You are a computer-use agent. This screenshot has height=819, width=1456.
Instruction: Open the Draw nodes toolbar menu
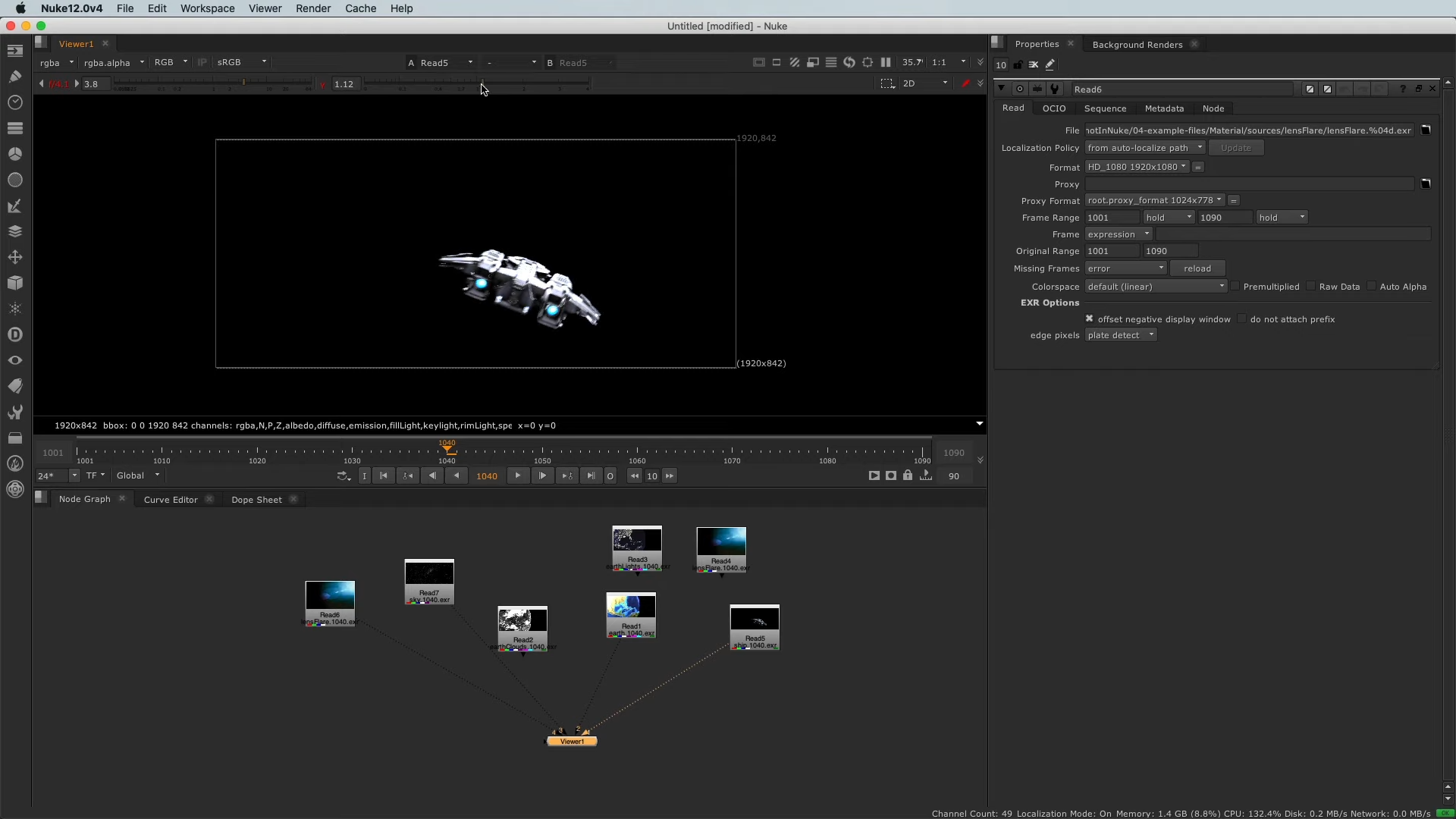click(14, 77)
